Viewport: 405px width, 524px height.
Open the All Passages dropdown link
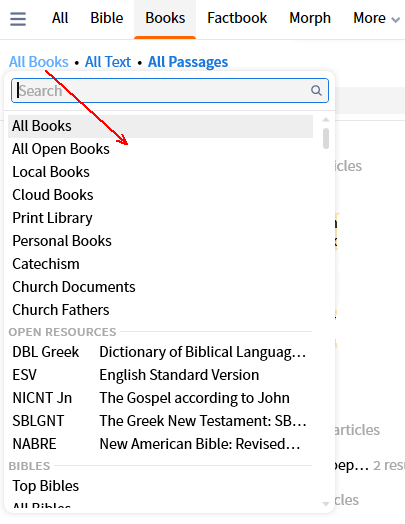pyautogui.click(x=188, y=62)
